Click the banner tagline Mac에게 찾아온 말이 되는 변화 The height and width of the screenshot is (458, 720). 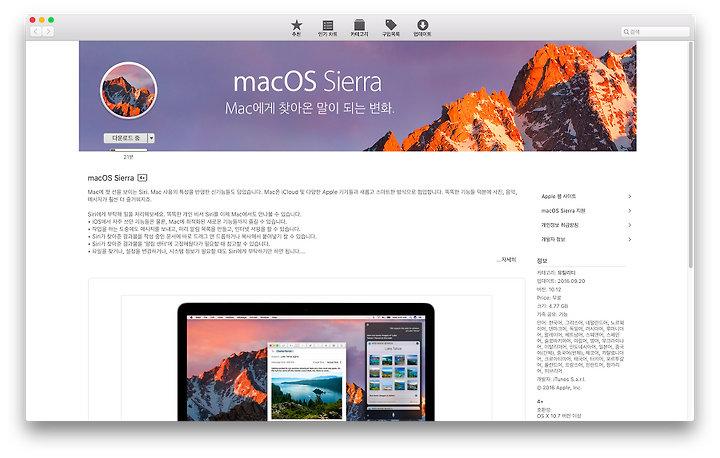pyautogui.click(x=309, y=108)
